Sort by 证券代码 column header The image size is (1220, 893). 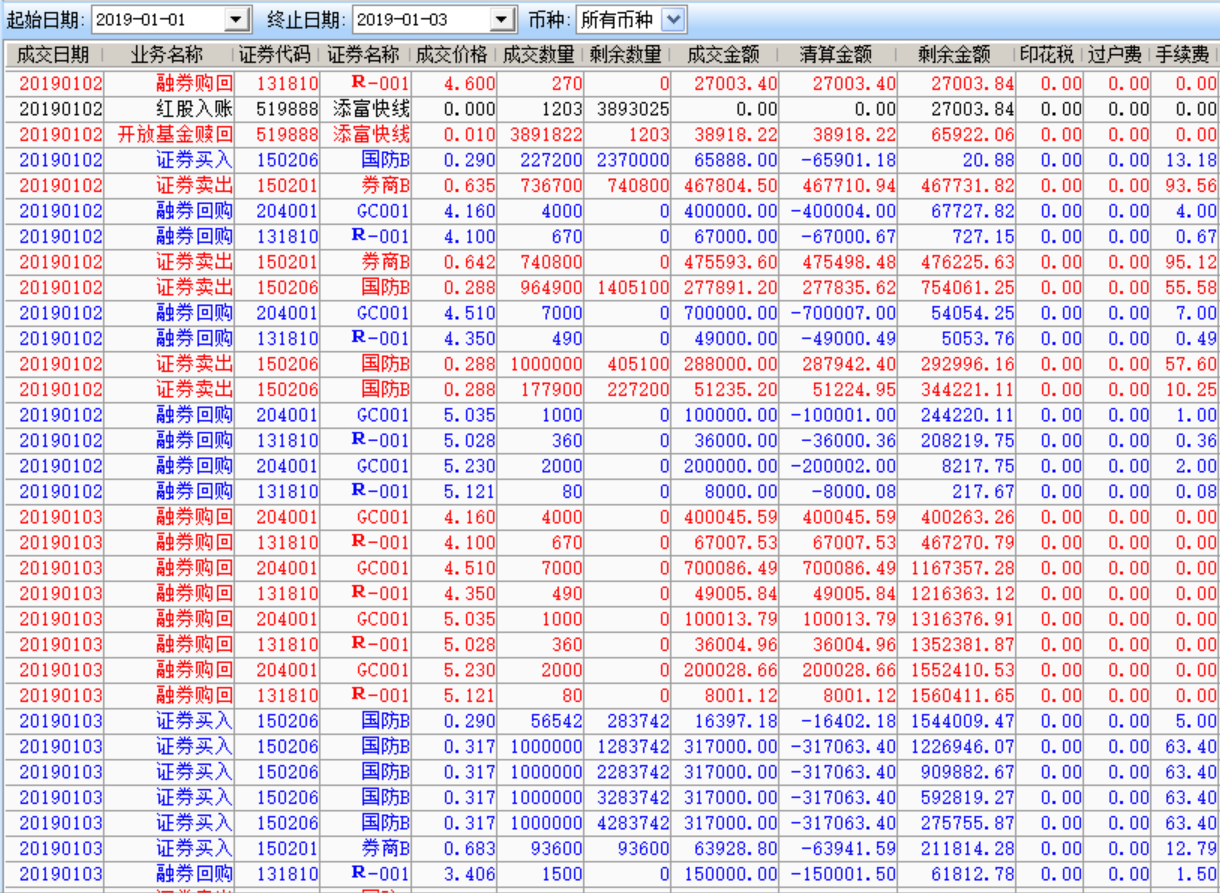(277, 55)
